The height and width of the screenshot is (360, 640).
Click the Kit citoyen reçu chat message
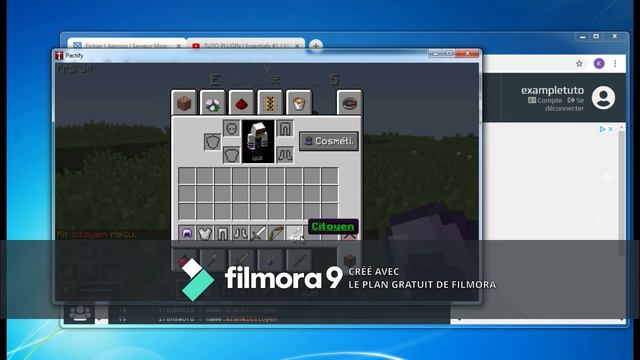pyautogui.click(x=96, y=234)
